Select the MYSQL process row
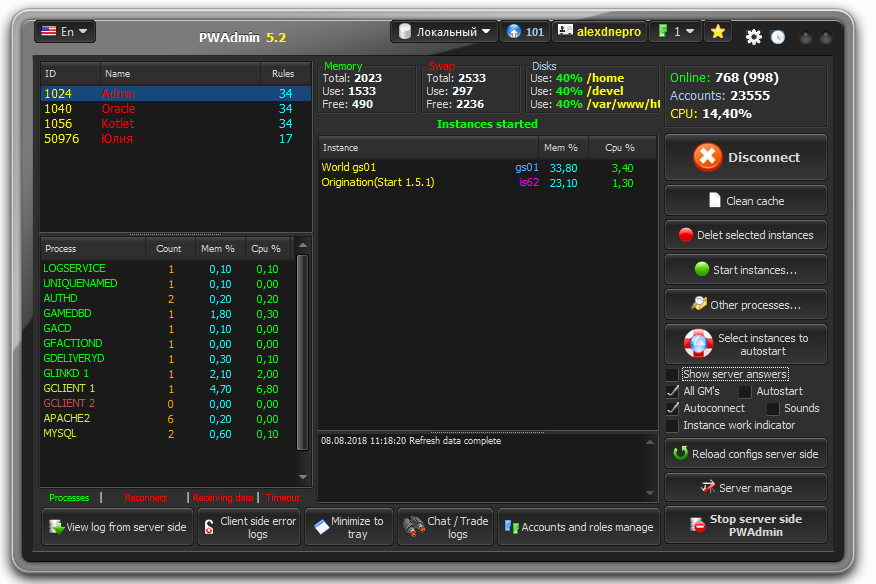The image size is (876, 584). 168,434
